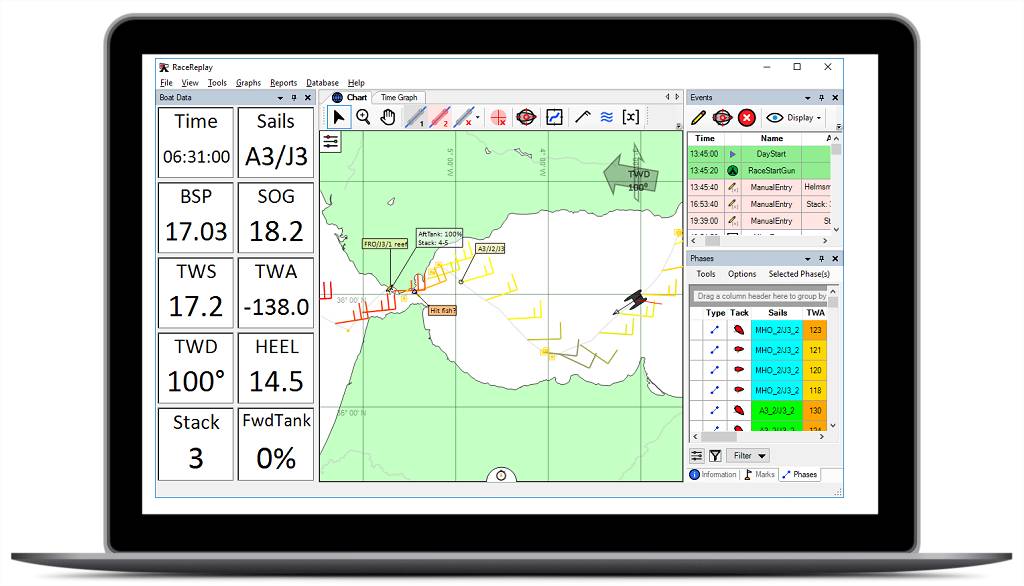Delete event with red X button
The height and width of the screenshot is (586, 1024).
[746, 117]
